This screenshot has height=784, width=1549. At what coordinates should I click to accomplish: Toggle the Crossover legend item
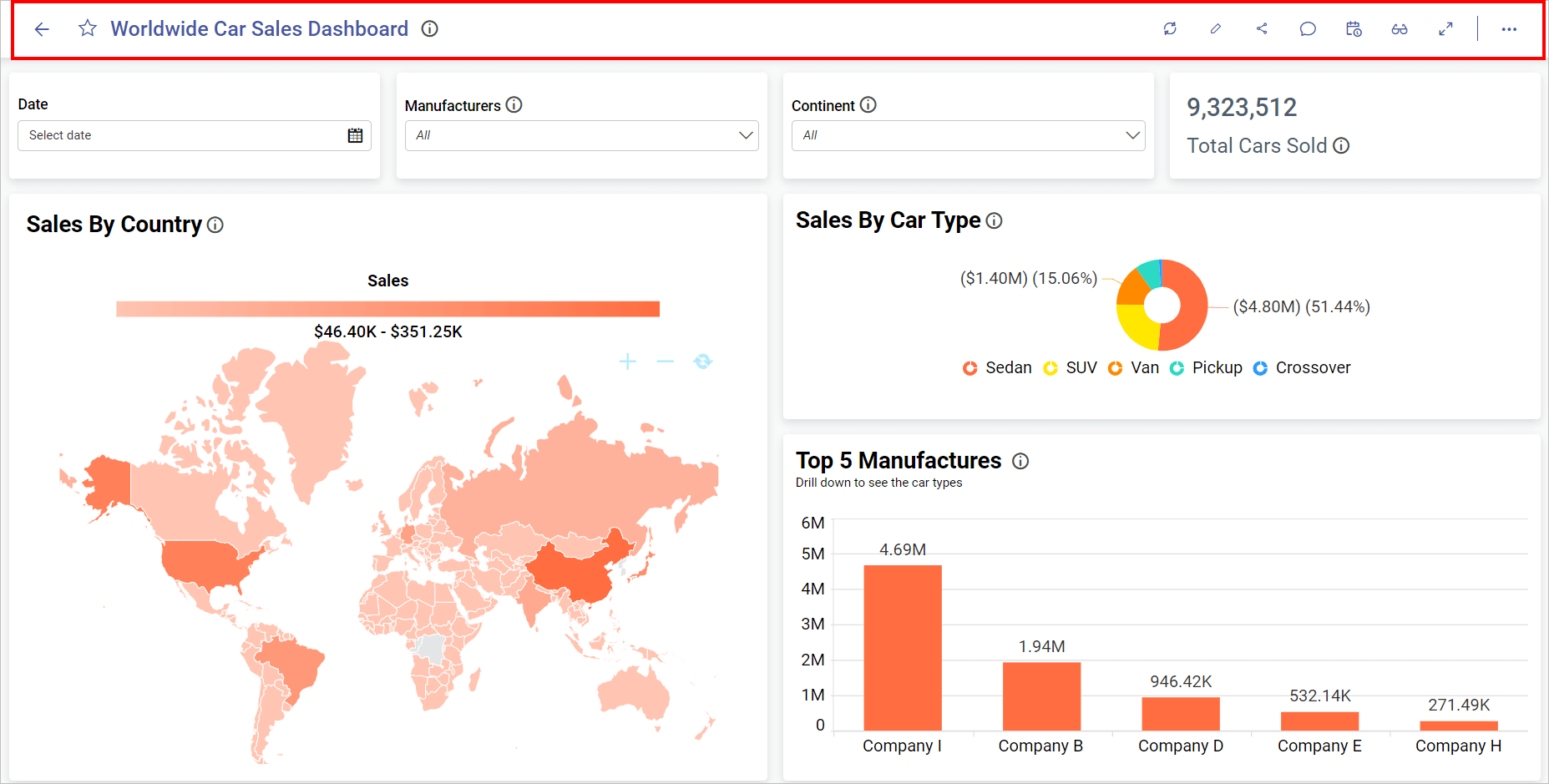click(x=1303, y=368)
